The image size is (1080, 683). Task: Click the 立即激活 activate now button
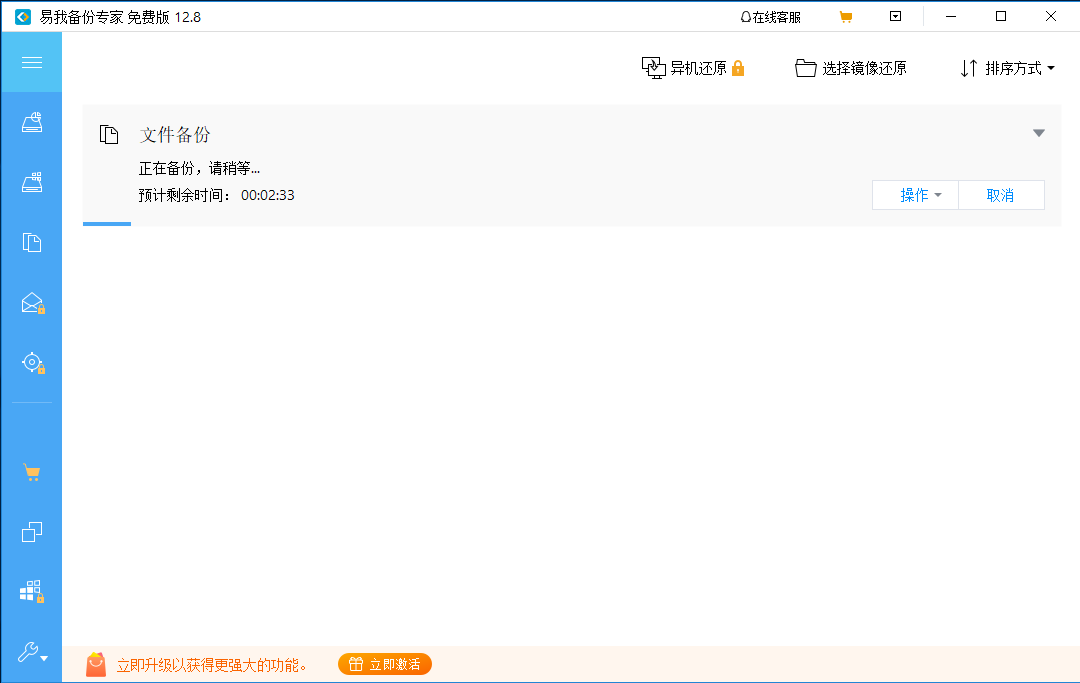(385, 664)
